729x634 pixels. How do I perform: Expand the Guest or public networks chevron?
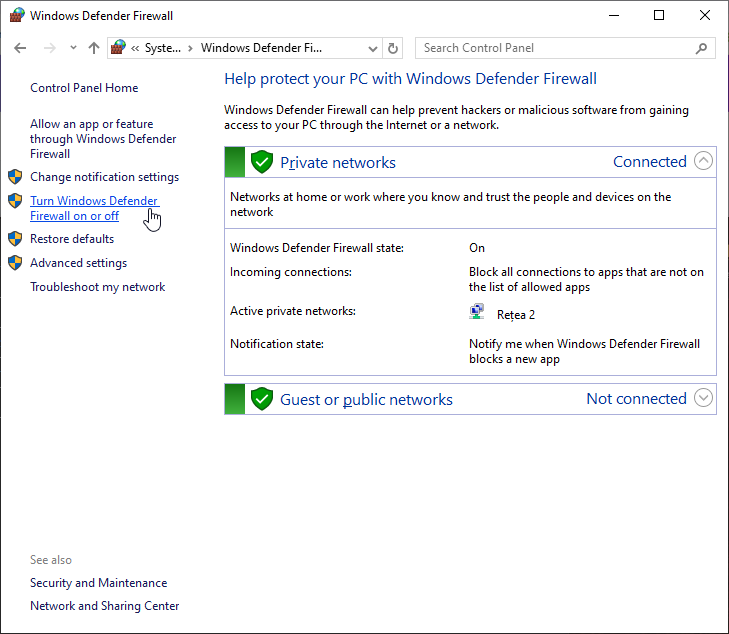click(703, 398)
